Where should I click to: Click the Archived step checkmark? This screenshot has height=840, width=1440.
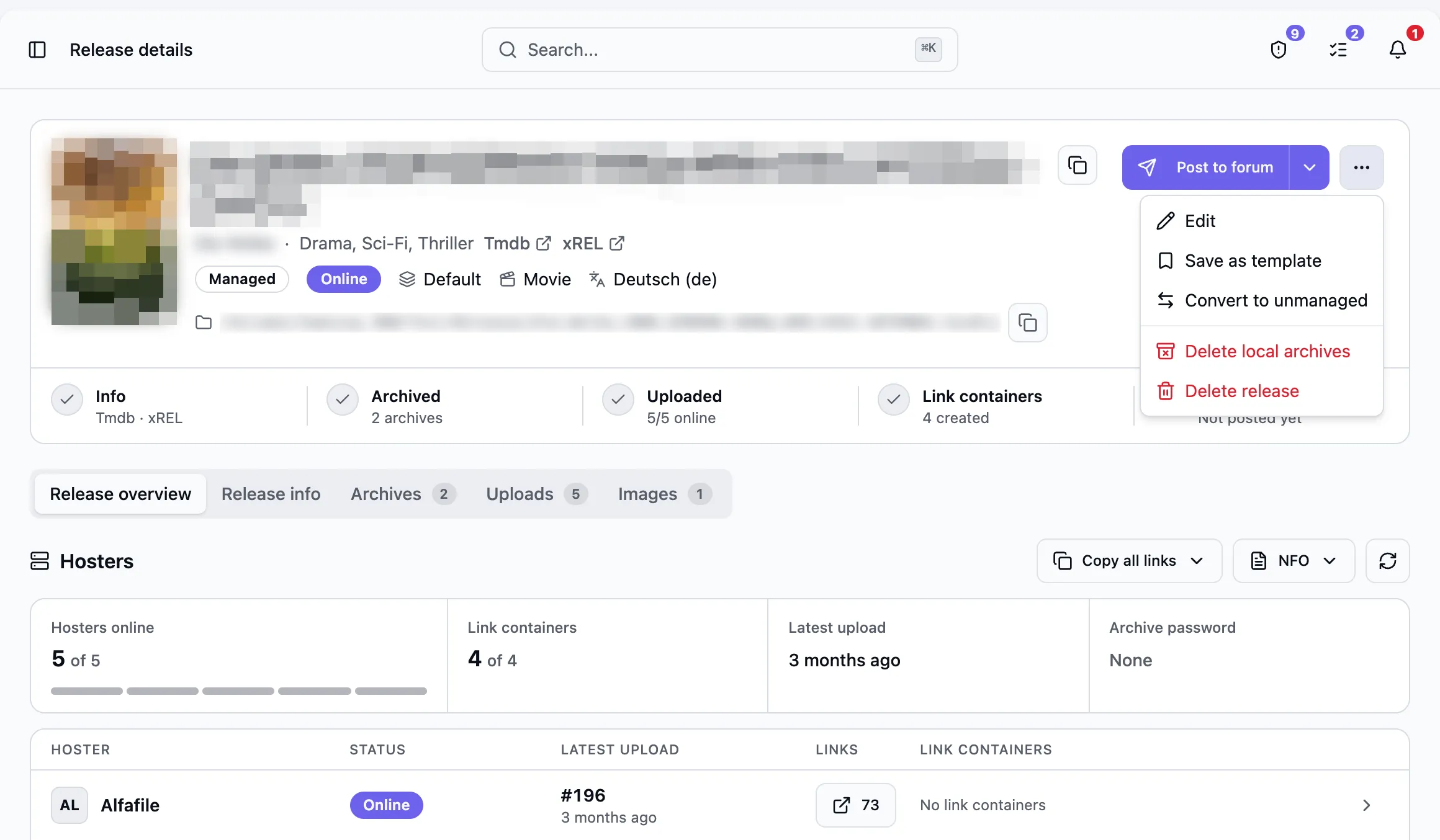pyautogui.click(x=343, y=400)
